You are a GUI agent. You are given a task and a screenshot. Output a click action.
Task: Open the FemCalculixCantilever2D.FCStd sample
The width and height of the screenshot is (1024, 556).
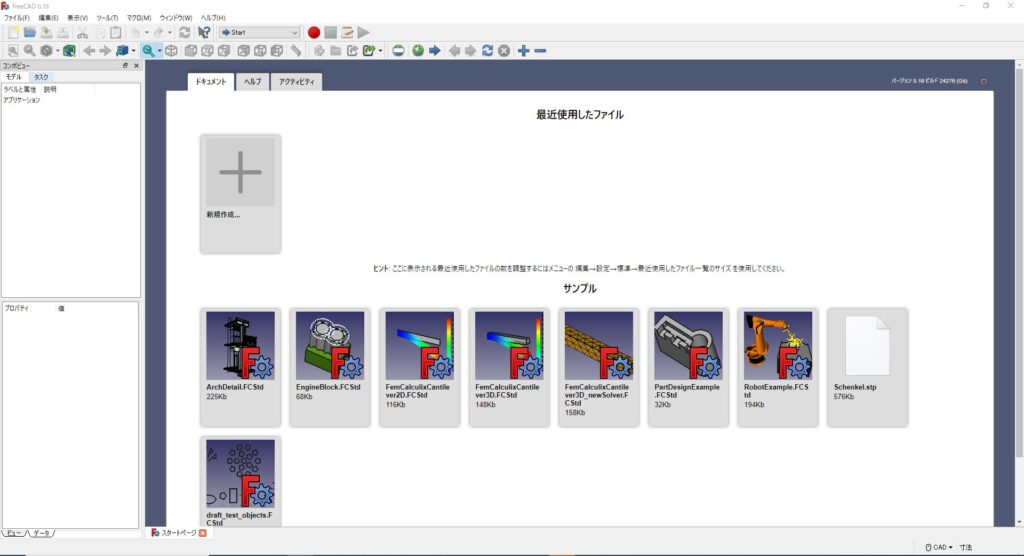(x=419, y=367)
